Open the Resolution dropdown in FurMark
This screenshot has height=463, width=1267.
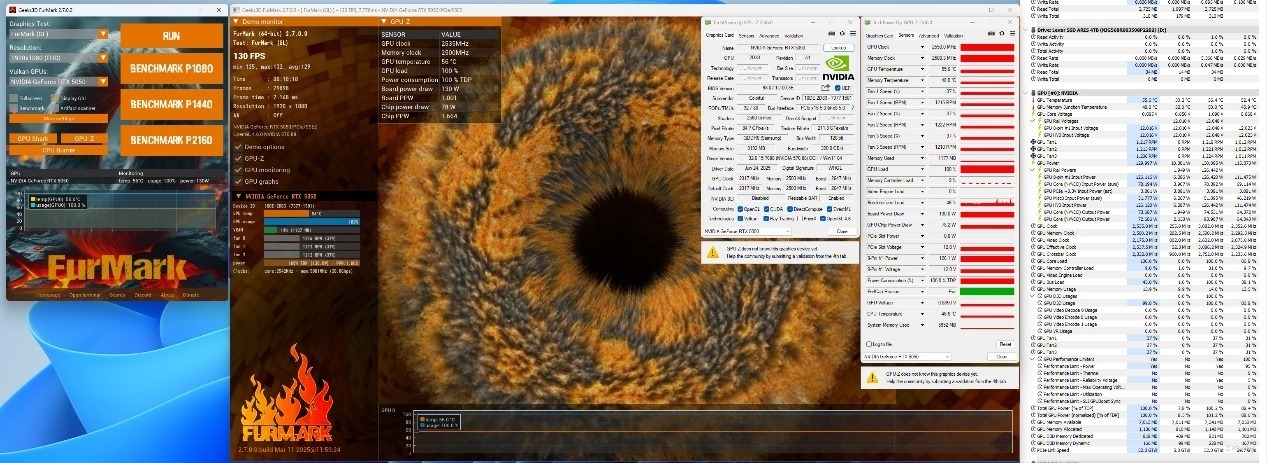point(102,58)
